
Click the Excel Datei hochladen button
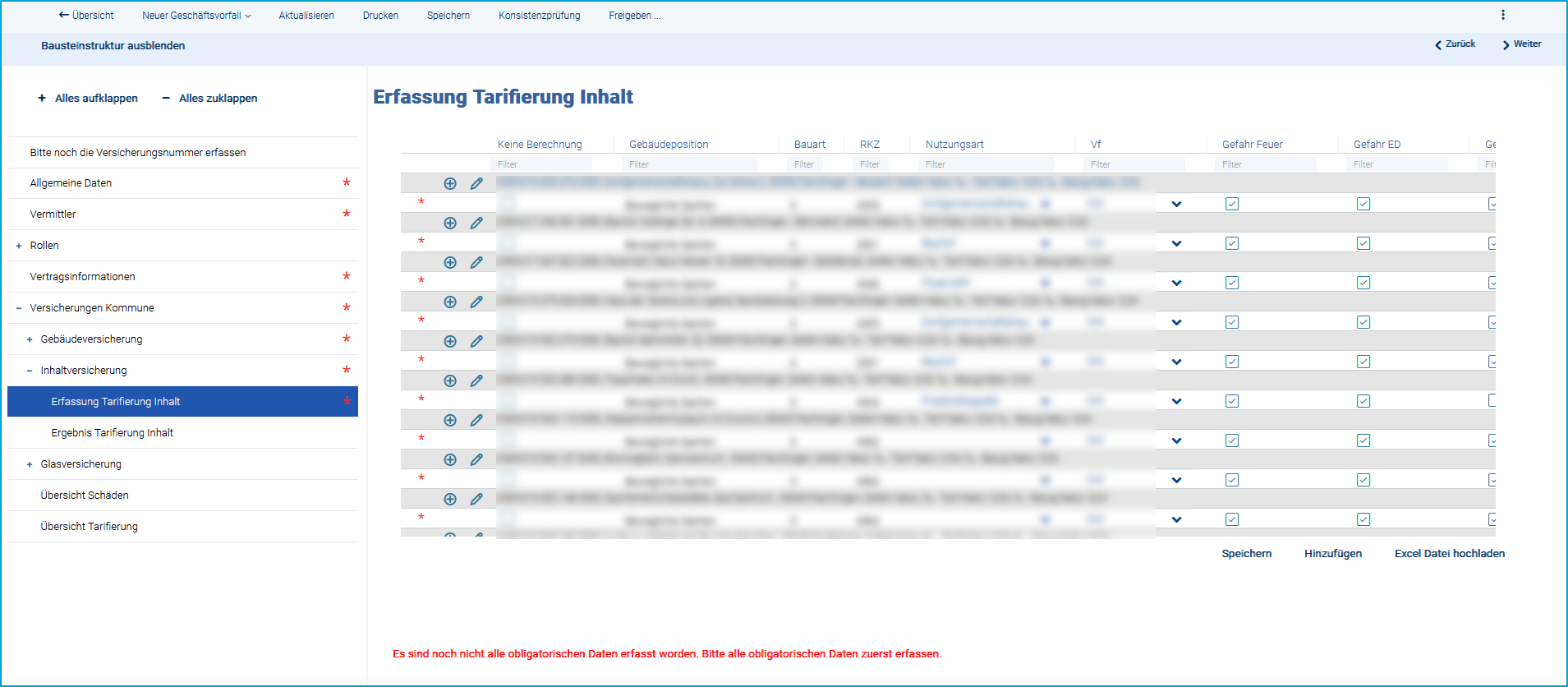pos(1449,554)
